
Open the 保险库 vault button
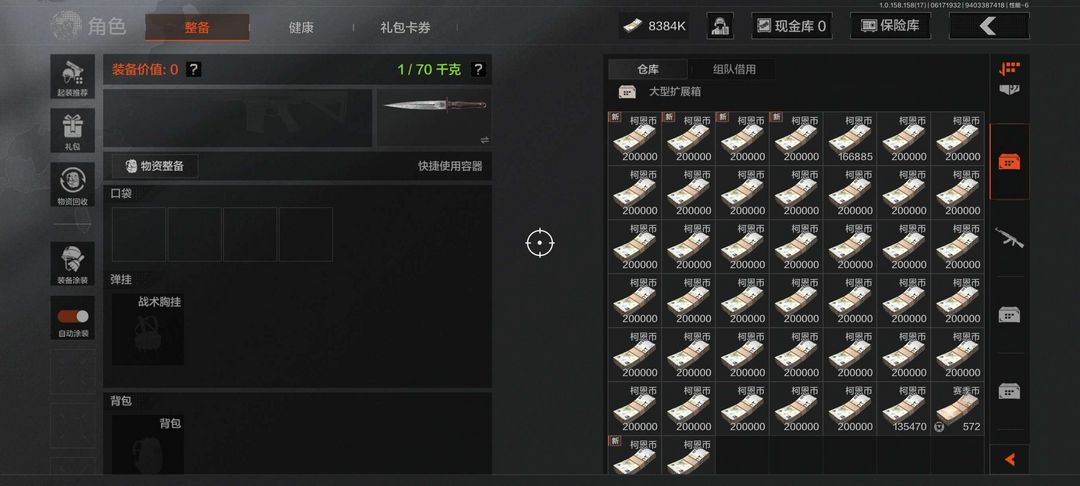(x=890, y=26)
